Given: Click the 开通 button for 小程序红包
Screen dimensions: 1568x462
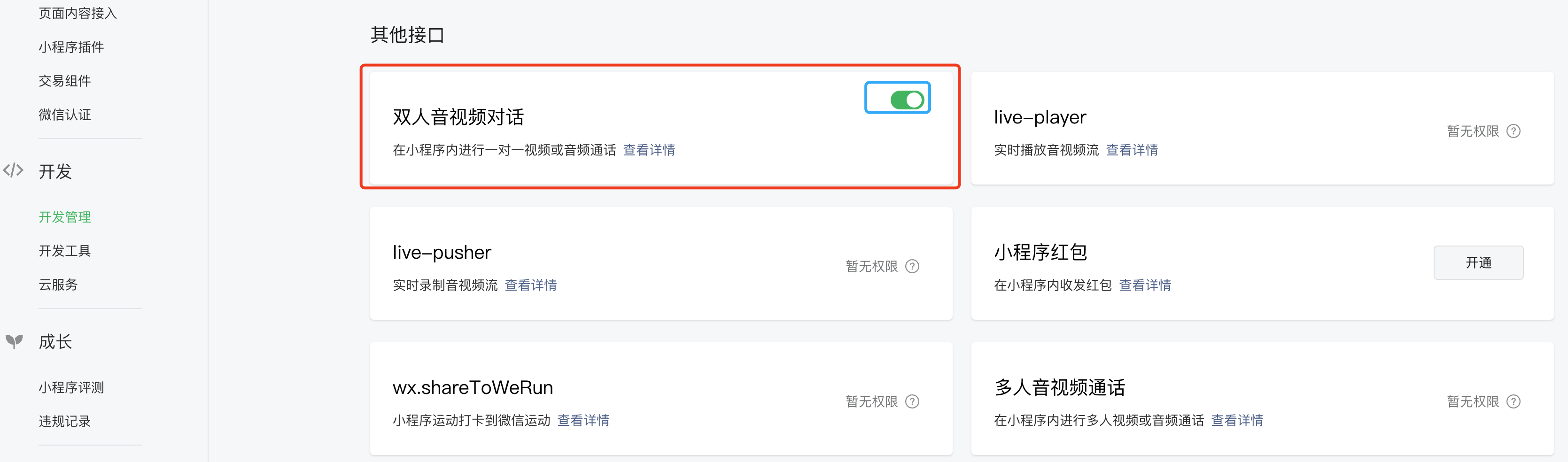Looking at the screenshot, I should point(1478,262).
